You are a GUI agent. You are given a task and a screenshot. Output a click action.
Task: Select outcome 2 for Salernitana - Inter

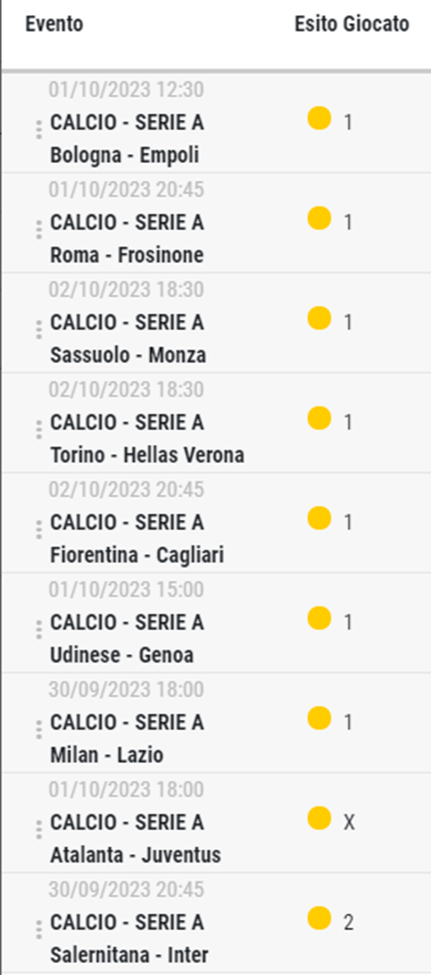click(x=348, y=922)
